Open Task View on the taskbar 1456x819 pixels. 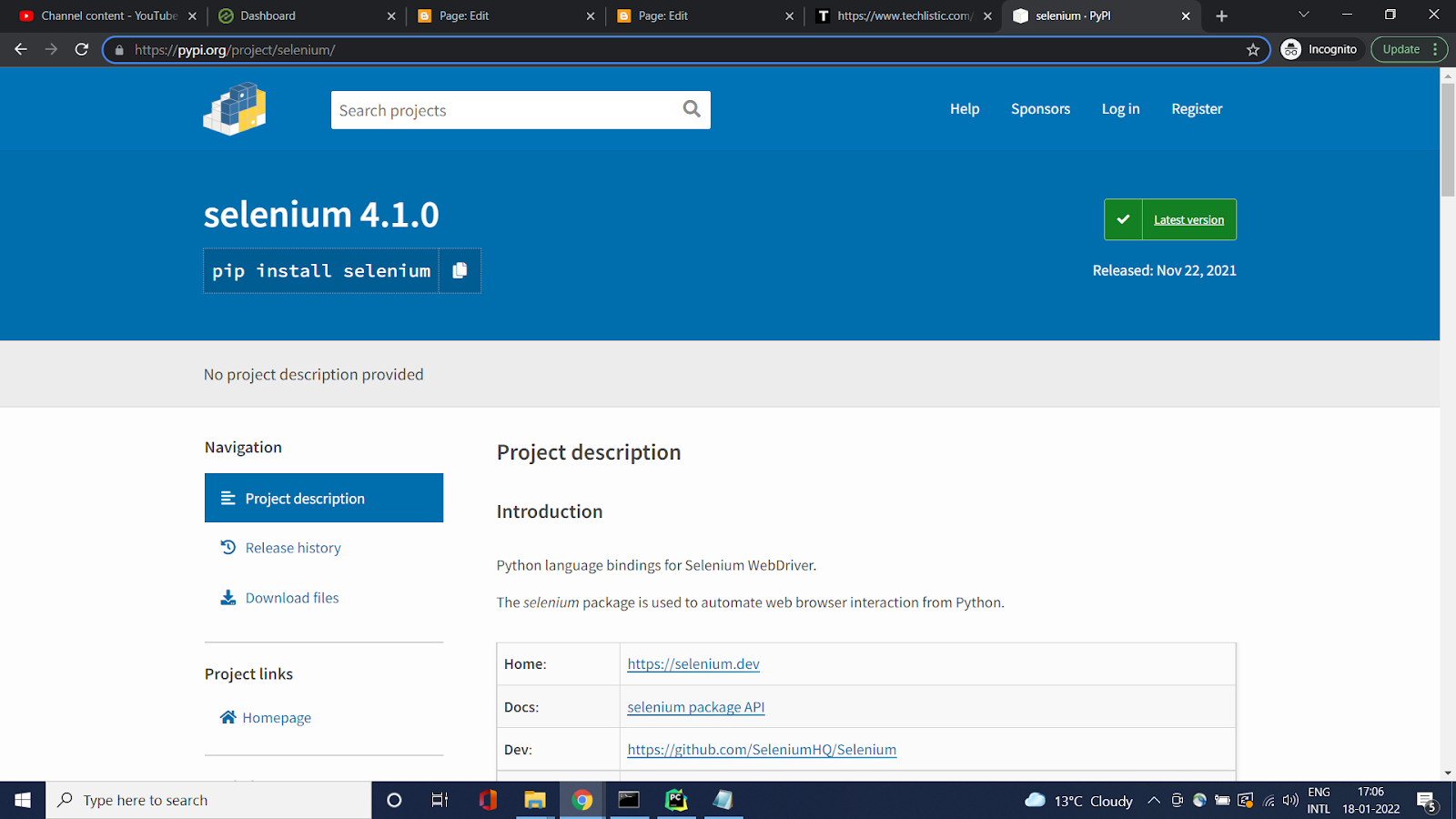click(440, 800)
